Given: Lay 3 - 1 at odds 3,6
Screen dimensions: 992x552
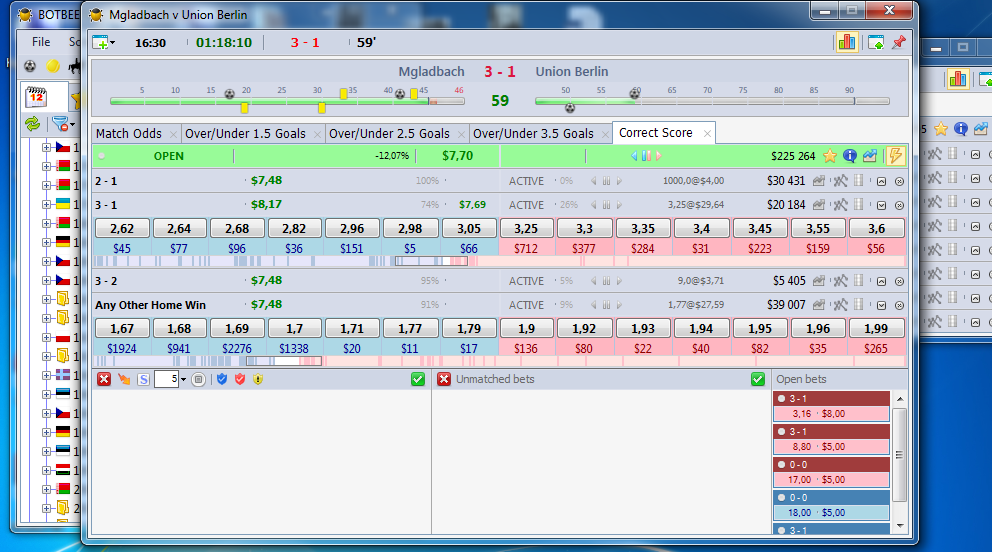Looking at the screenshot, I should coord(876,228).
